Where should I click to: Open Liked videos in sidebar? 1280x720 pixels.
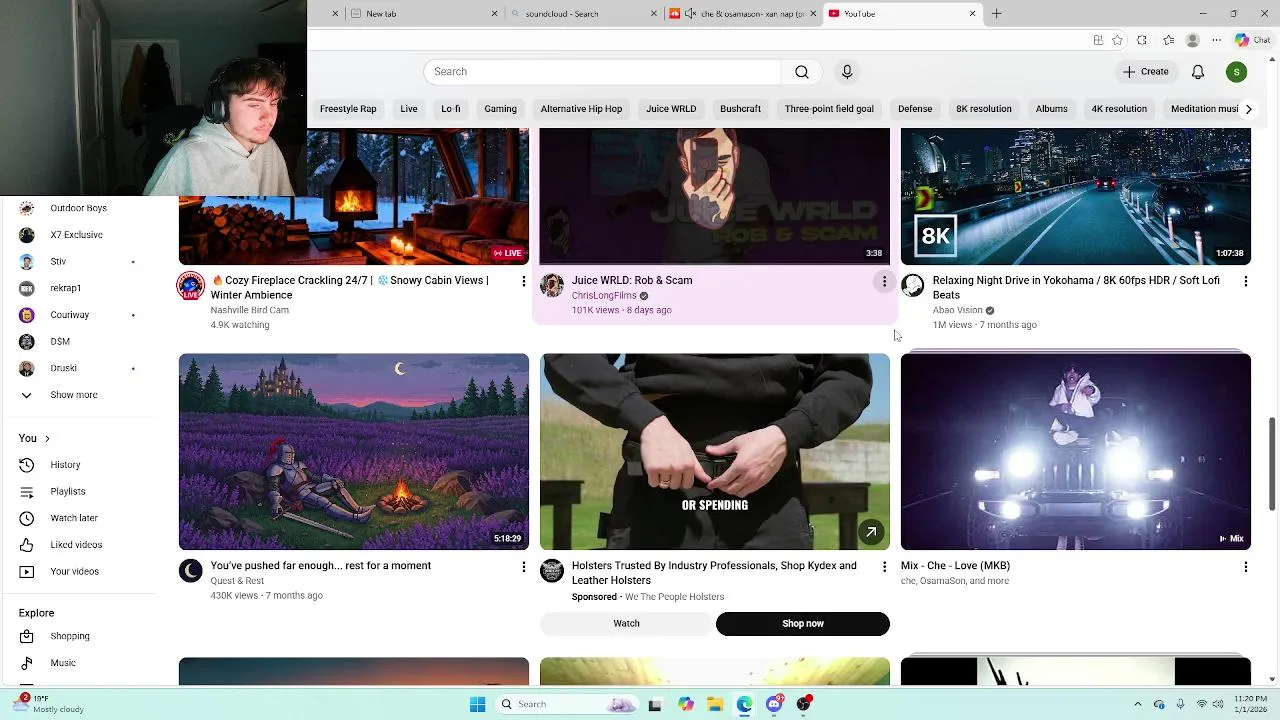click(x=78, y=545)
